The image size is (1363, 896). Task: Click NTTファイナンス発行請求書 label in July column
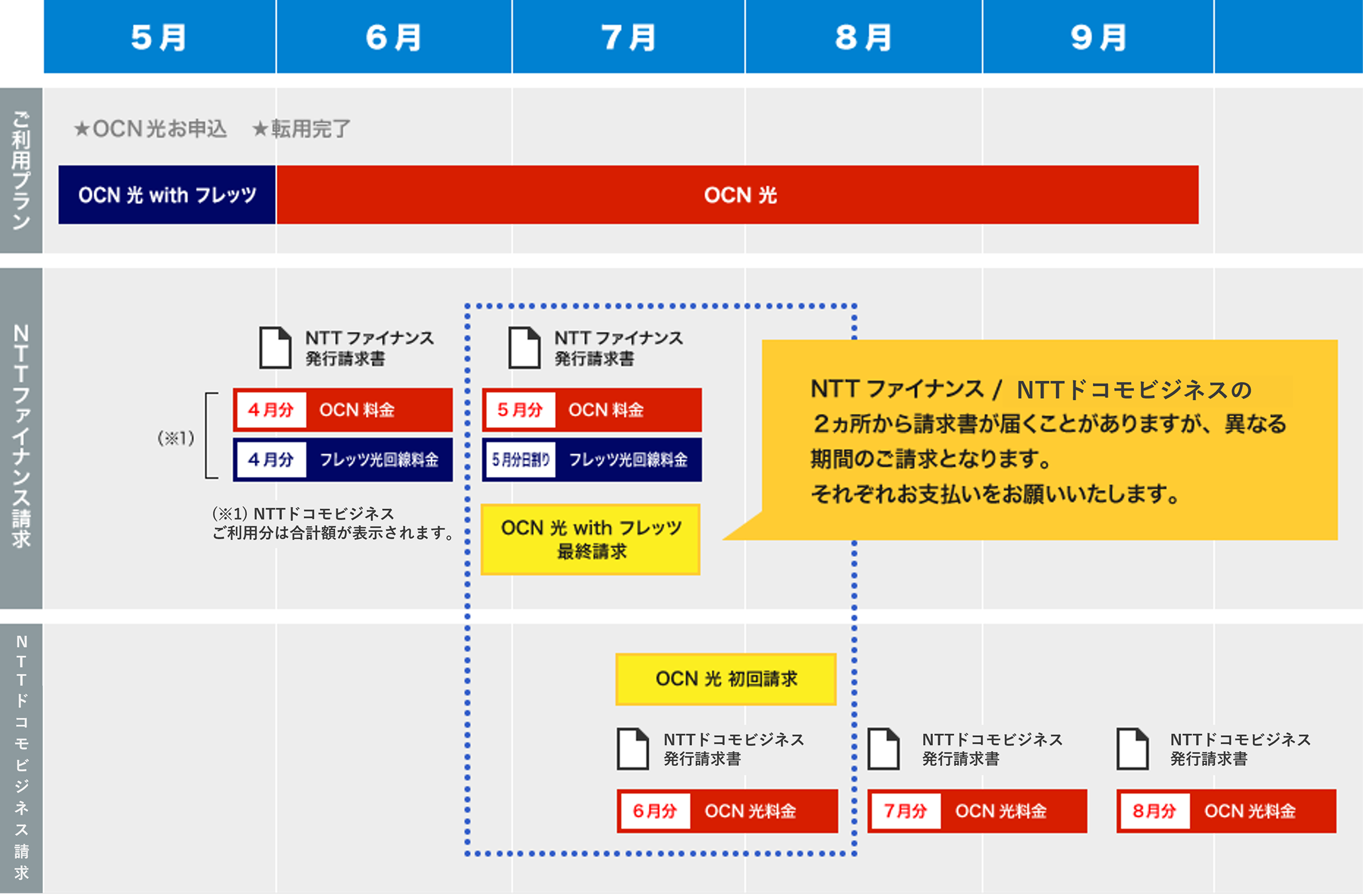(618, 348)
